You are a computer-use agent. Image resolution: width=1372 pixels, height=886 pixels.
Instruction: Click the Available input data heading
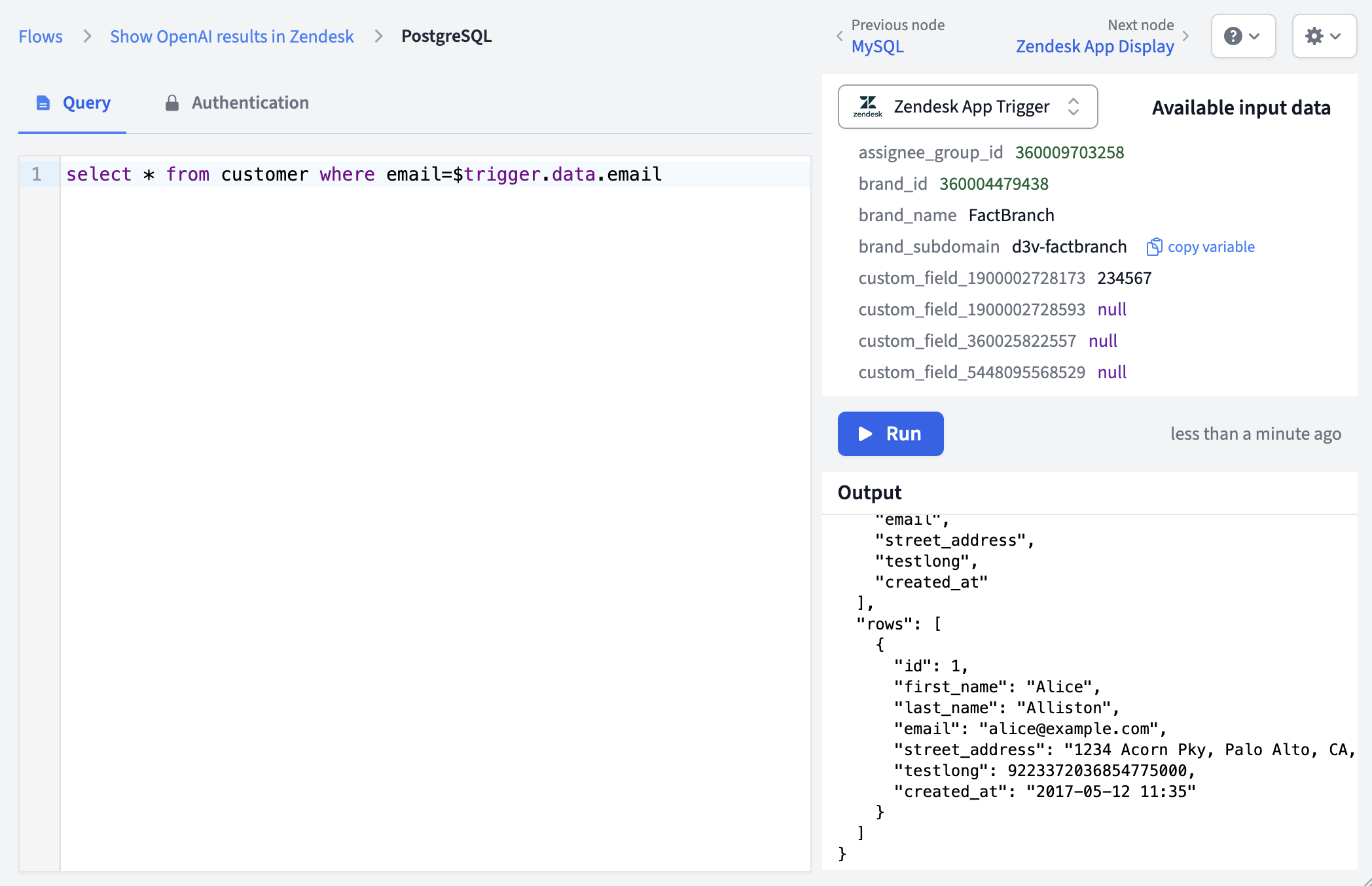(x=1241, y=107)
